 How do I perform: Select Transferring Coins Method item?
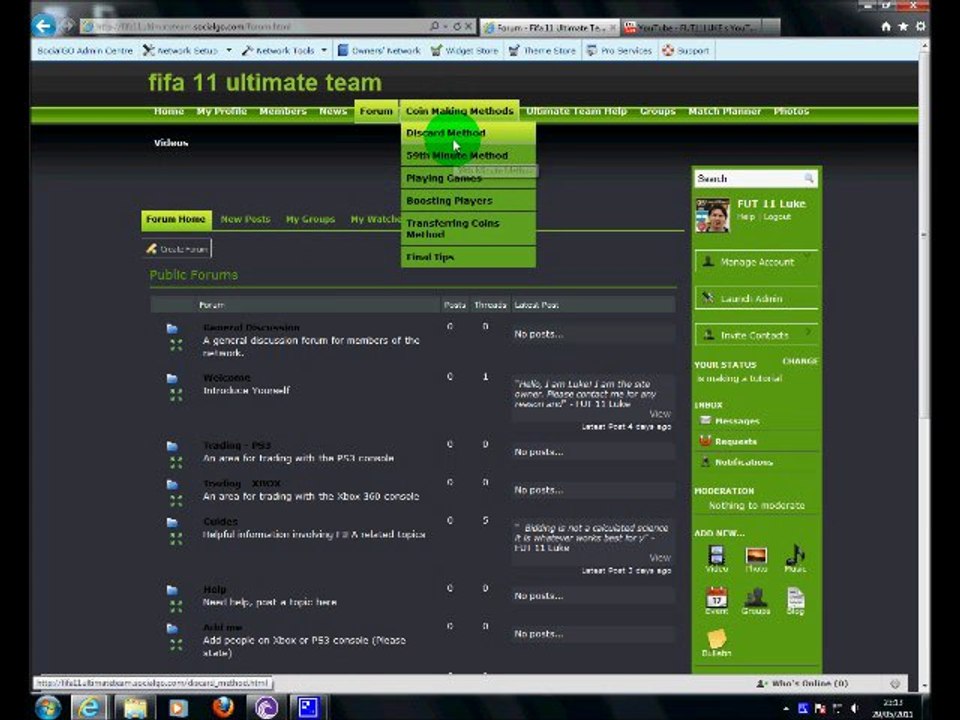coord(468,228)
